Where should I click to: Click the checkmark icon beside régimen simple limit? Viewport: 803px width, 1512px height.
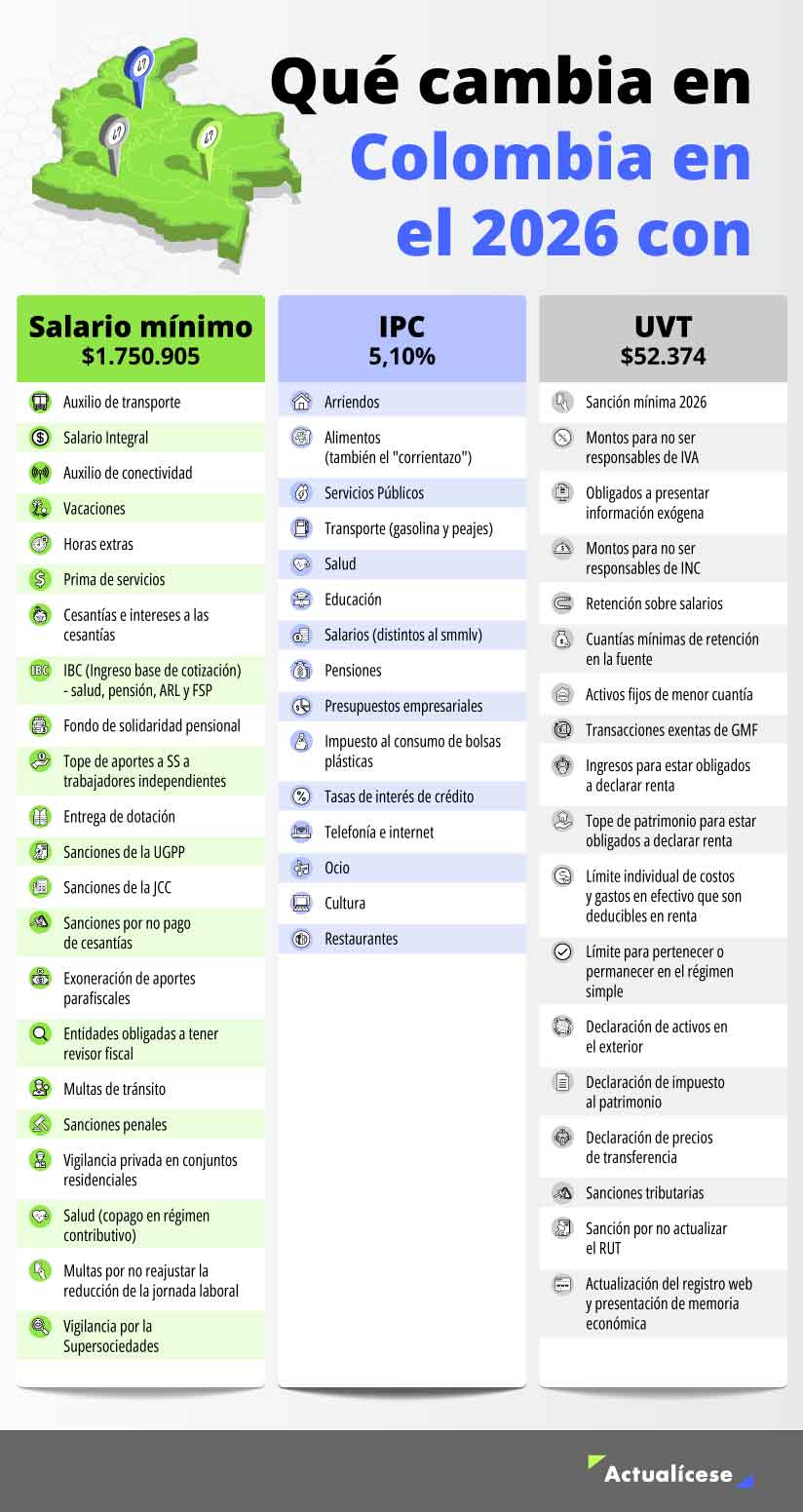[x=562, y=952]
